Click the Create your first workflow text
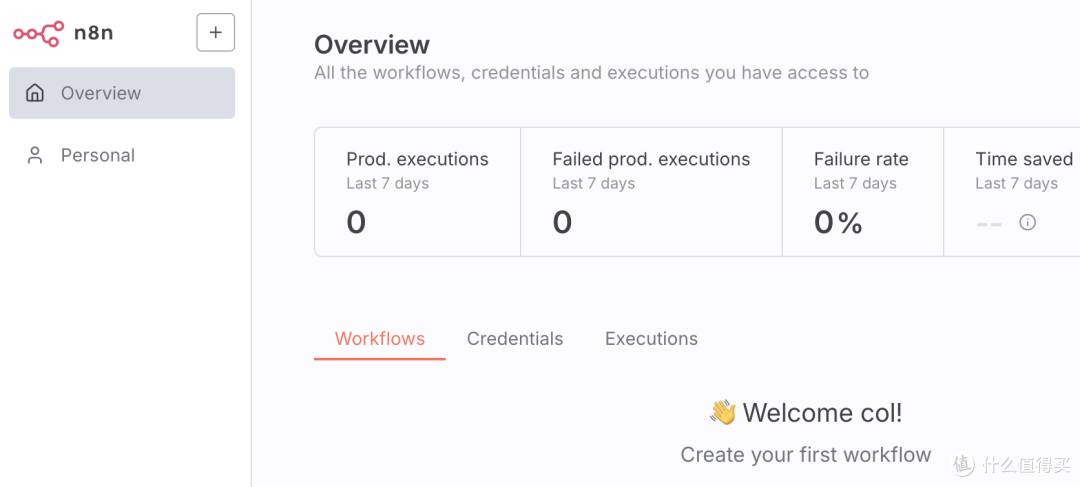The width and height of the screenshot is (1080, 487). [806, 455]
